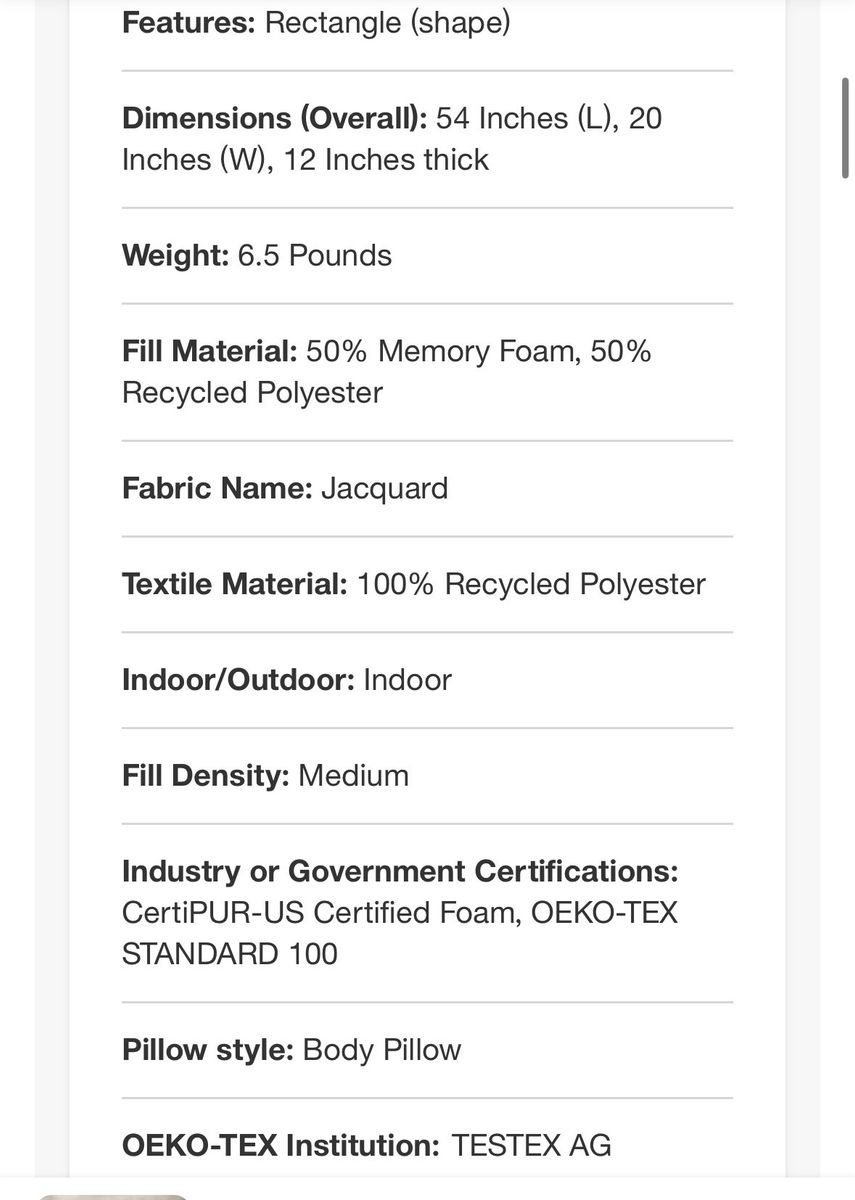
Task: Click the Fill Material label
Action: coord(210,351)
